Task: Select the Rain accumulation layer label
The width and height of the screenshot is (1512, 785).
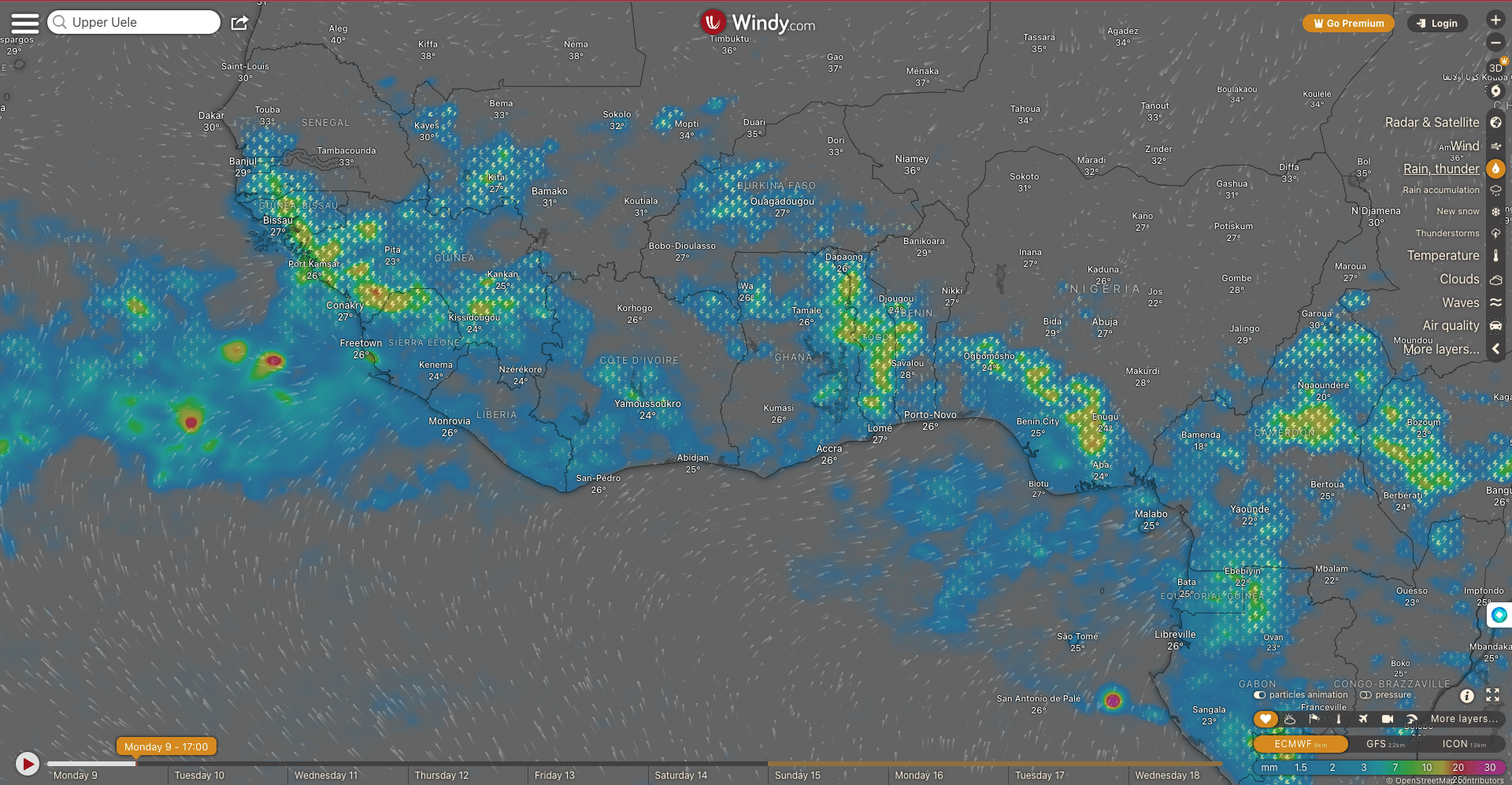Action: (x=1441, y=190)
